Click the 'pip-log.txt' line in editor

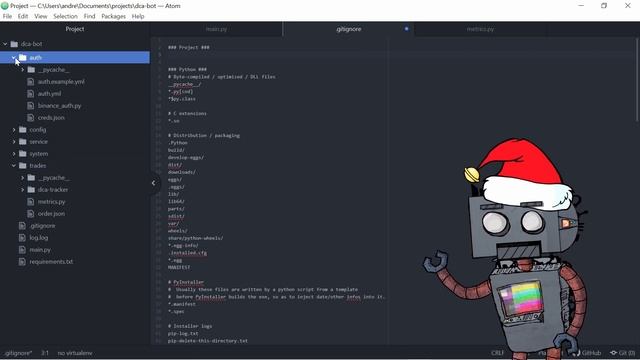click(x=183, y=333)
